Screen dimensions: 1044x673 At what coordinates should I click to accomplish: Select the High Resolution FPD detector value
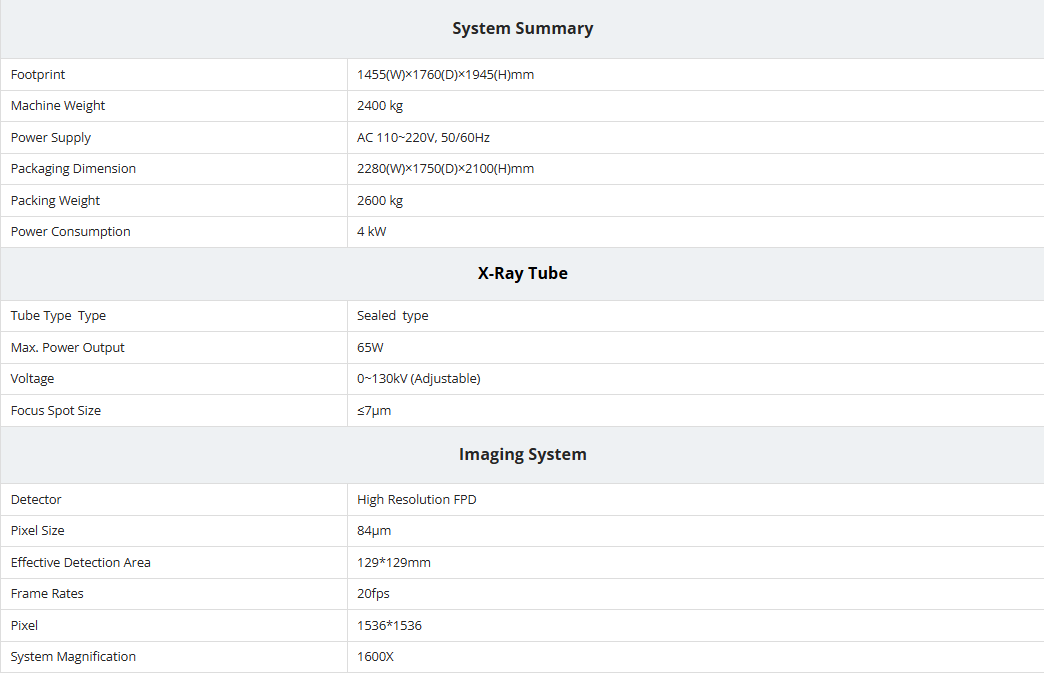click(x=416, y=500)
